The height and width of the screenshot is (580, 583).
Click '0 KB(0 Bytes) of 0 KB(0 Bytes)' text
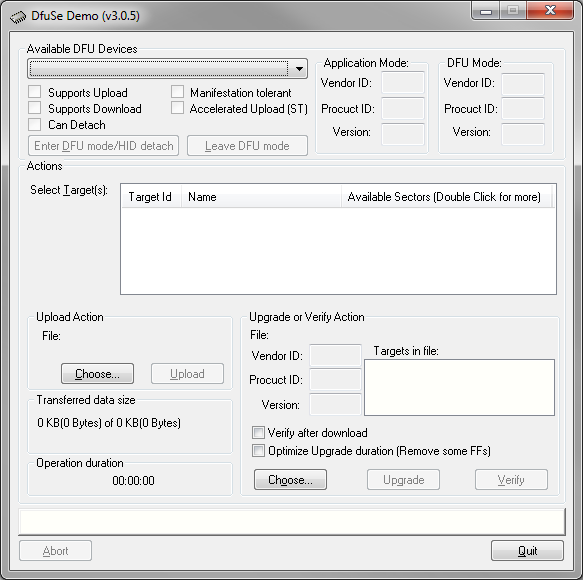(x=109, y=423)
